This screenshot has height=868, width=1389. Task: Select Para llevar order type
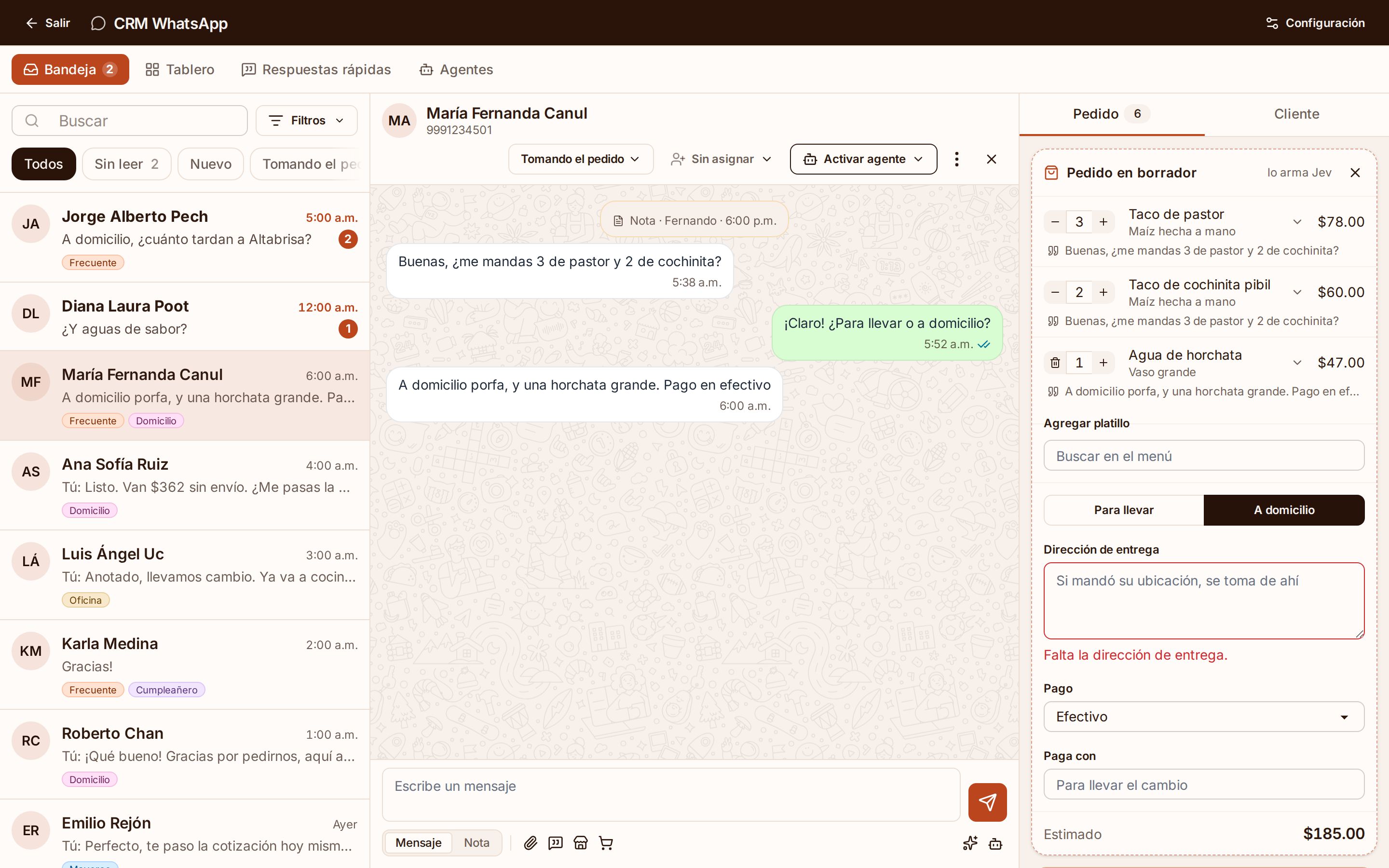click(1123, 510)
